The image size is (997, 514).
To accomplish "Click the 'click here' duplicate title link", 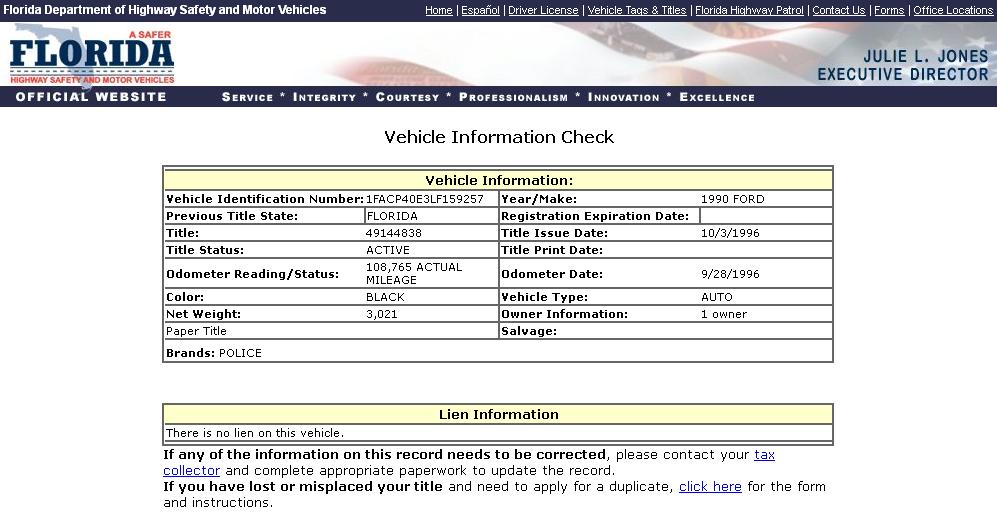I will pos(710,487).
